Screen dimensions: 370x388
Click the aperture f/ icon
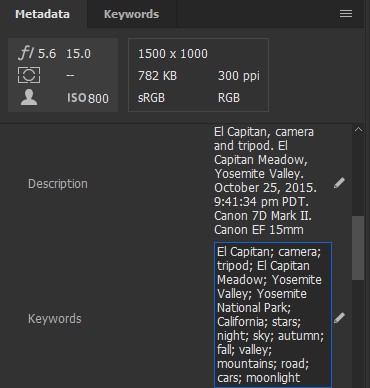point(26,53)
